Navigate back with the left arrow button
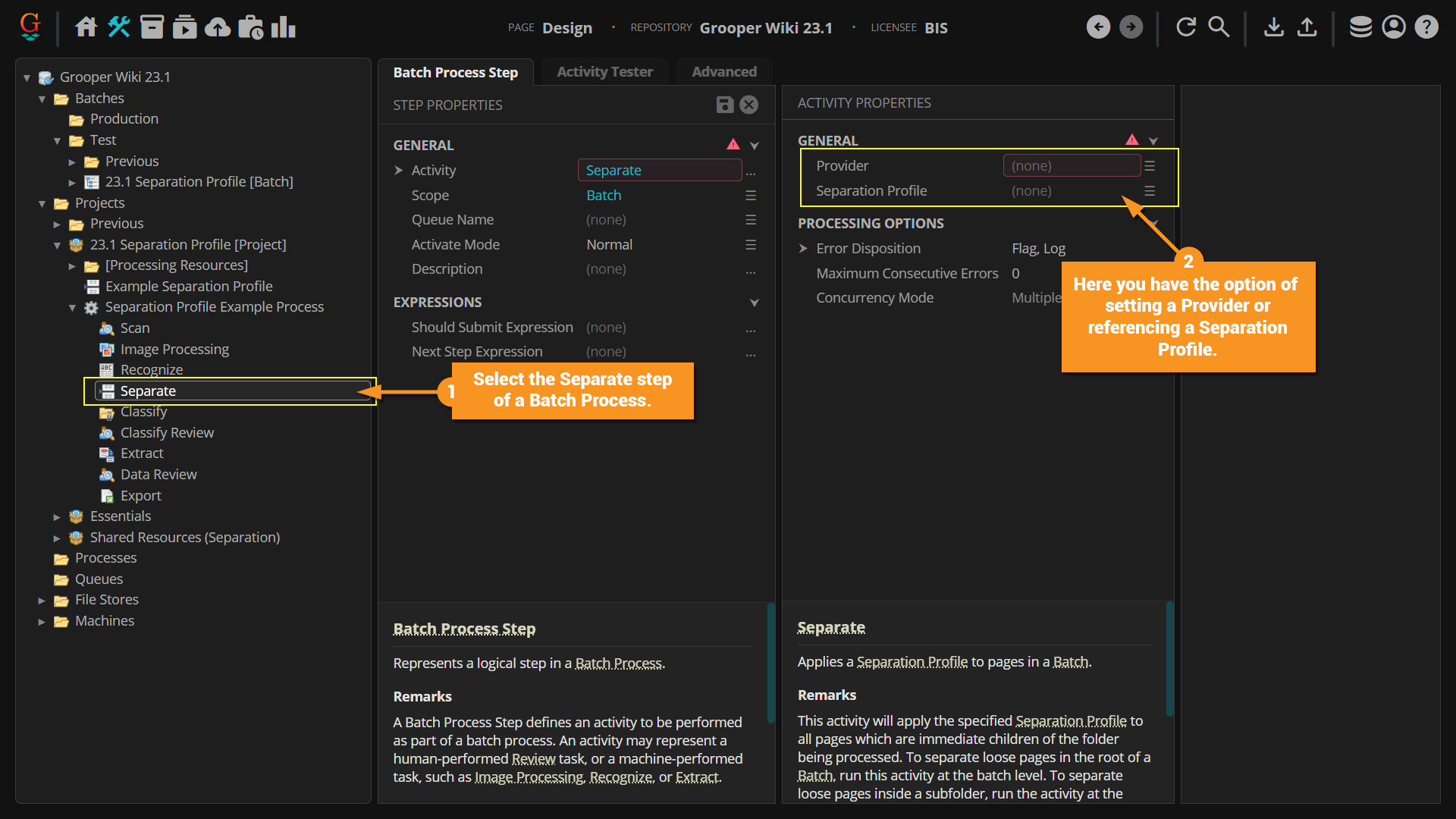1456x819 pixels. [x=1098, y=27]
